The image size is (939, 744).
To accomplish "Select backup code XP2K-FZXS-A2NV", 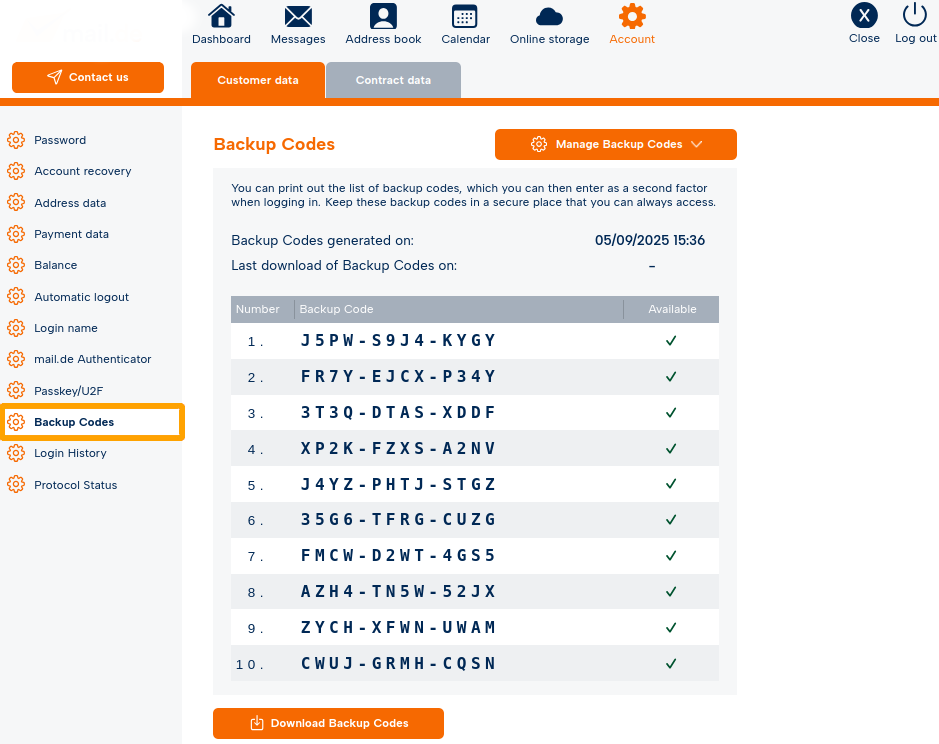I will (398, 448).
